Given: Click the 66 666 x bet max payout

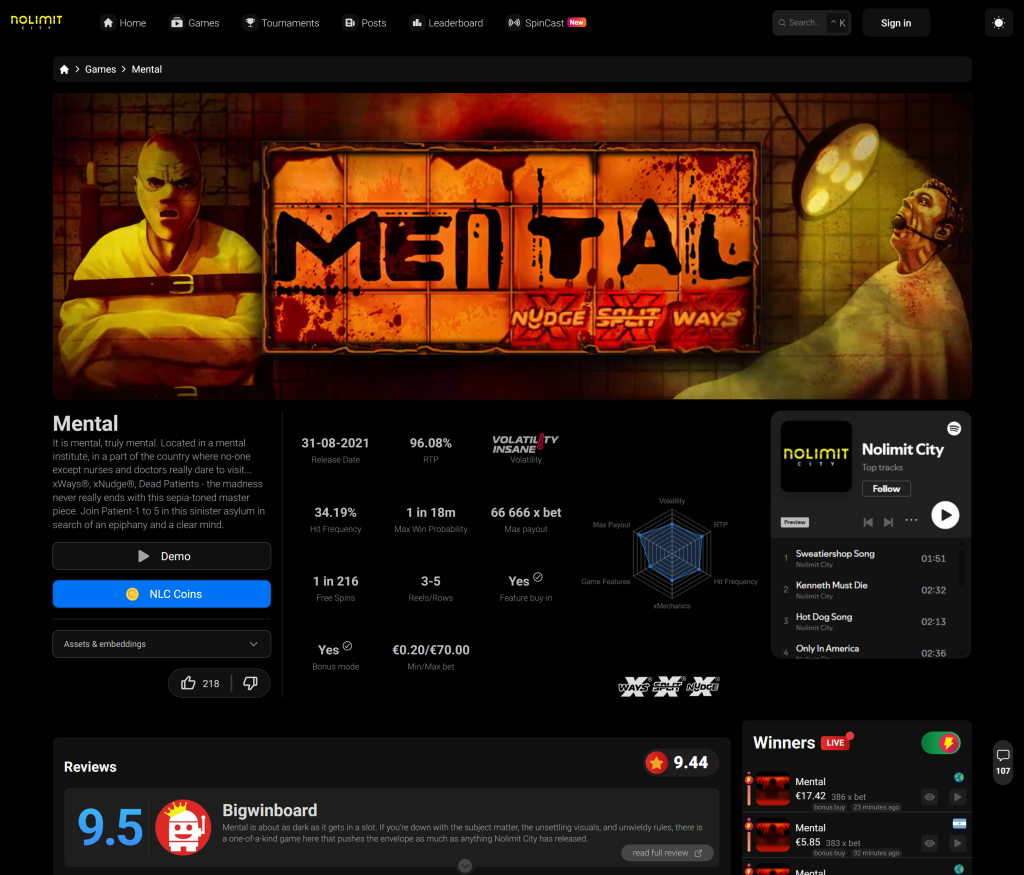Looking at the screenshot, I should pos(526,513).
